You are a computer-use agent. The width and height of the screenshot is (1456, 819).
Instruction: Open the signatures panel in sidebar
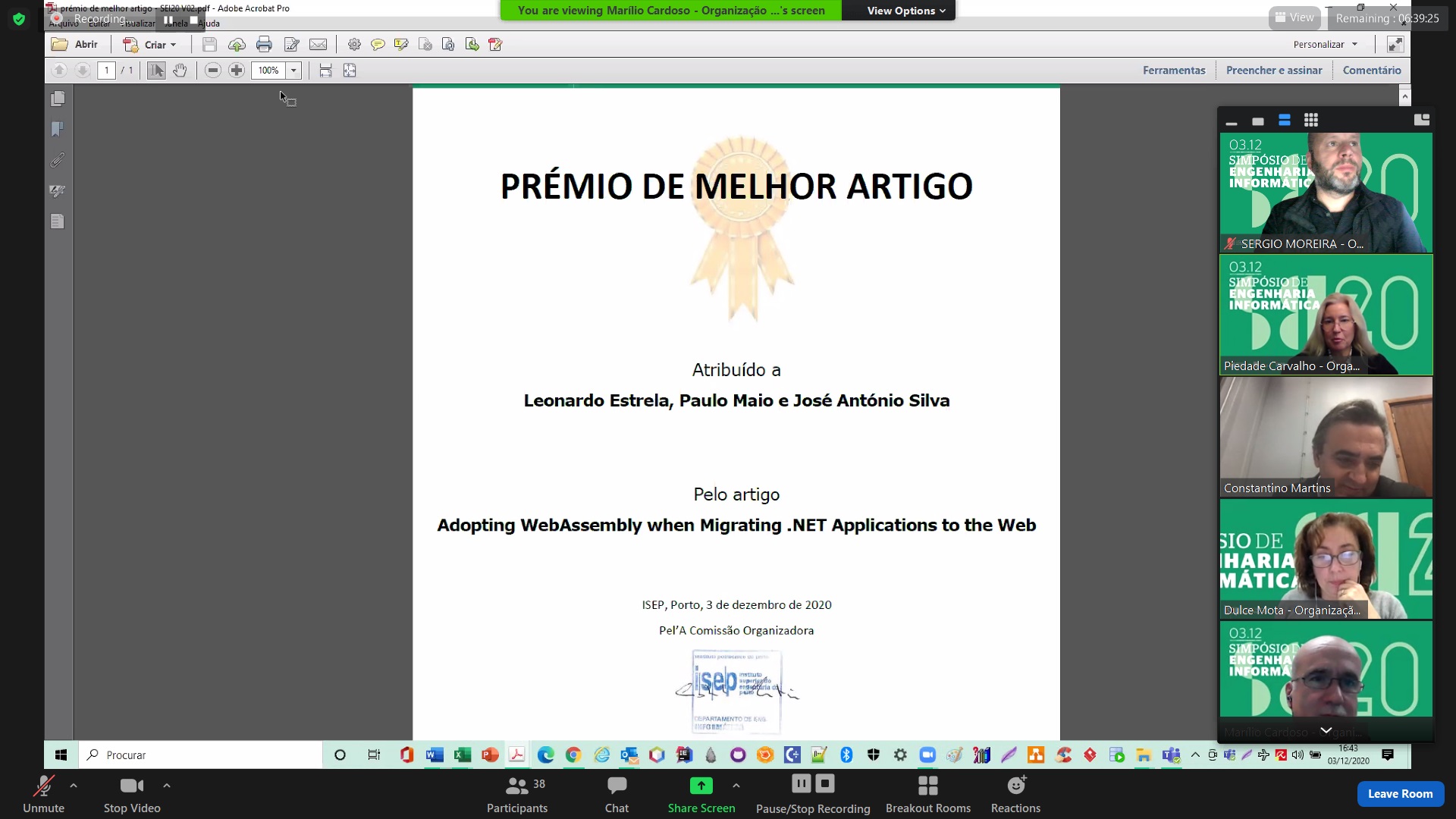click(x=58, y=191)
